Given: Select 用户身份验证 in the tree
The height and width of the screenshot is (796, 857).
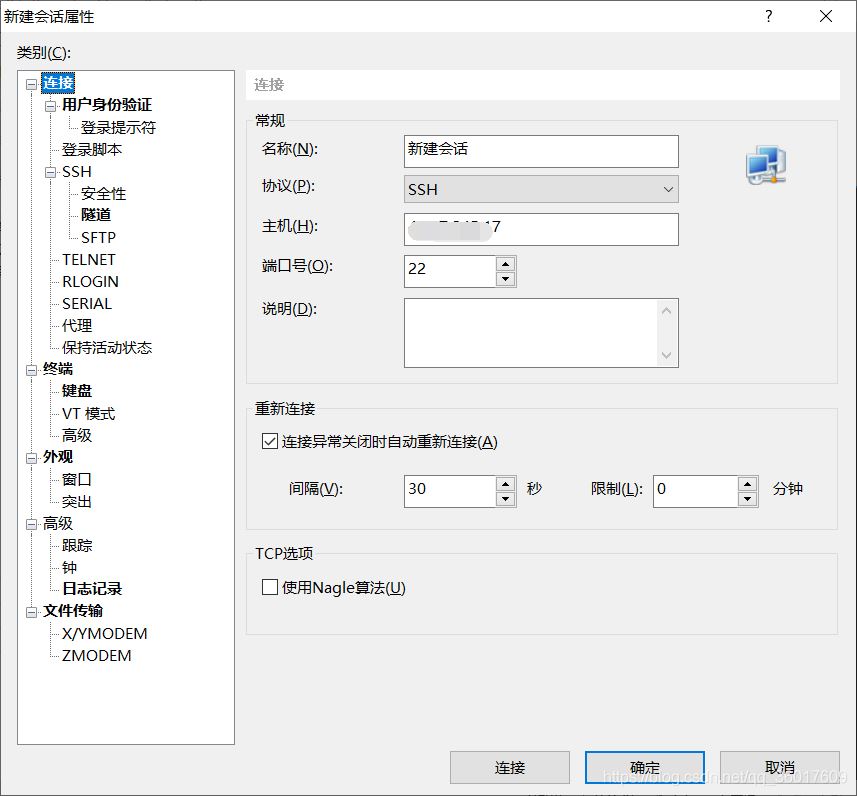Looking at the screenshot, I should click(107, 105).
